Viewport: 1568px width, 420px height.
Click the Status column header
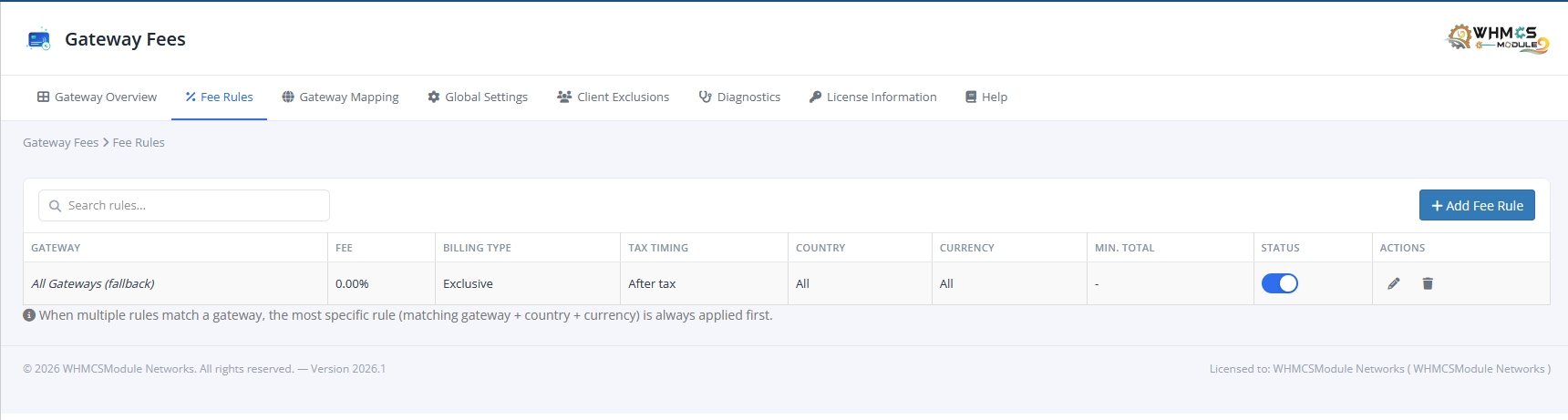(1280, 248)
